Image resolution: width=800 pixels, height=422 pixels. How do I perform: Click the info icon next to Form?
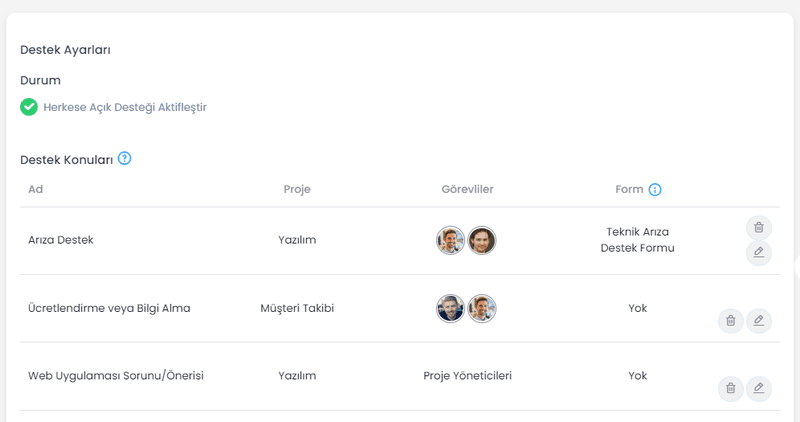pos(655,190)
